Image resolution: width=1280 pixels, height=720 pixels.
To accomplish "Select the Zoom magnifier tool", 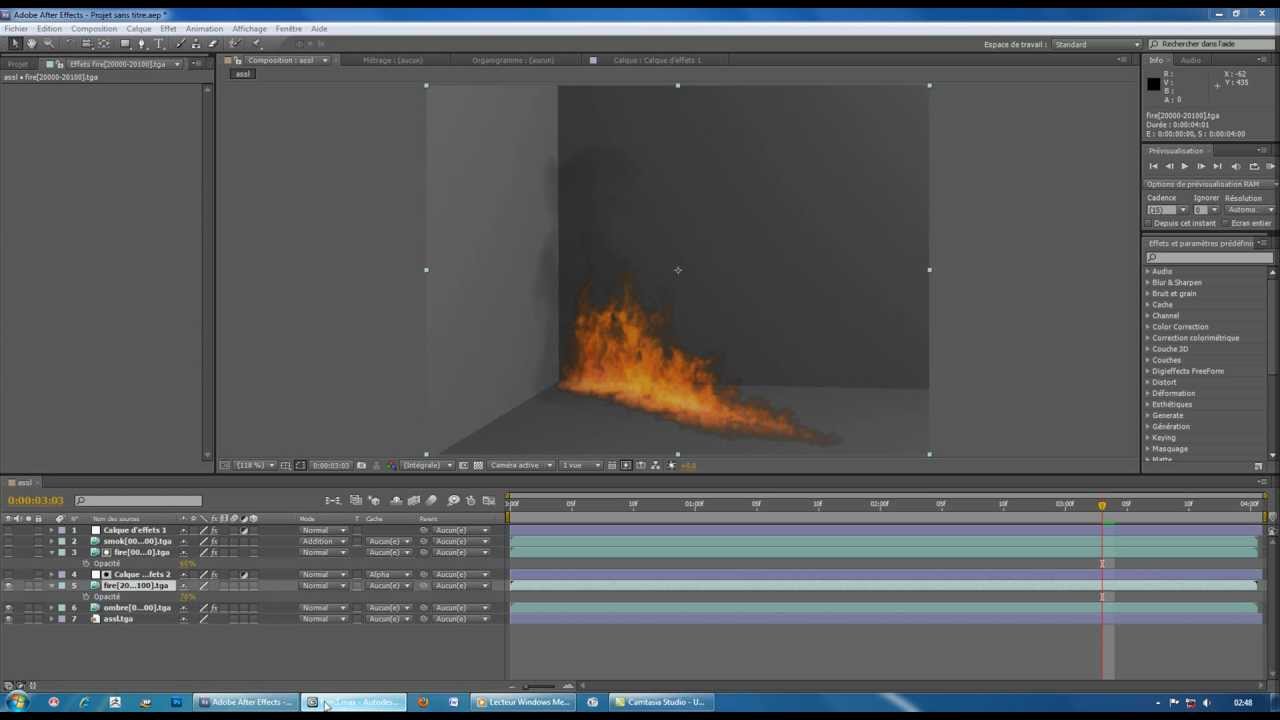I will coord(48,44).
